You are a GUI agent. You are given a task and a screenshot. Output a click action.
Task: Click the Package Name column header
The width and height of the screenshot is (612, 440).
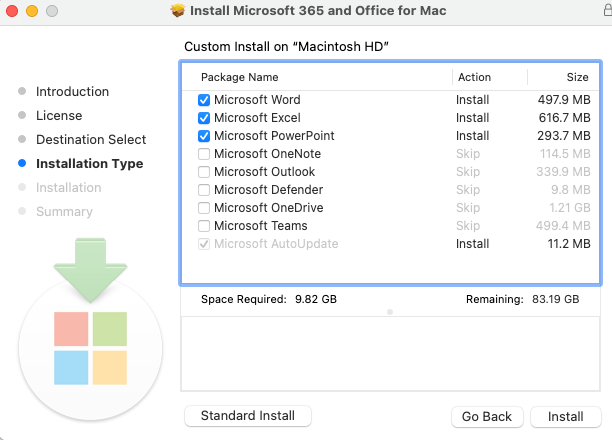click(x=239, y=77)
